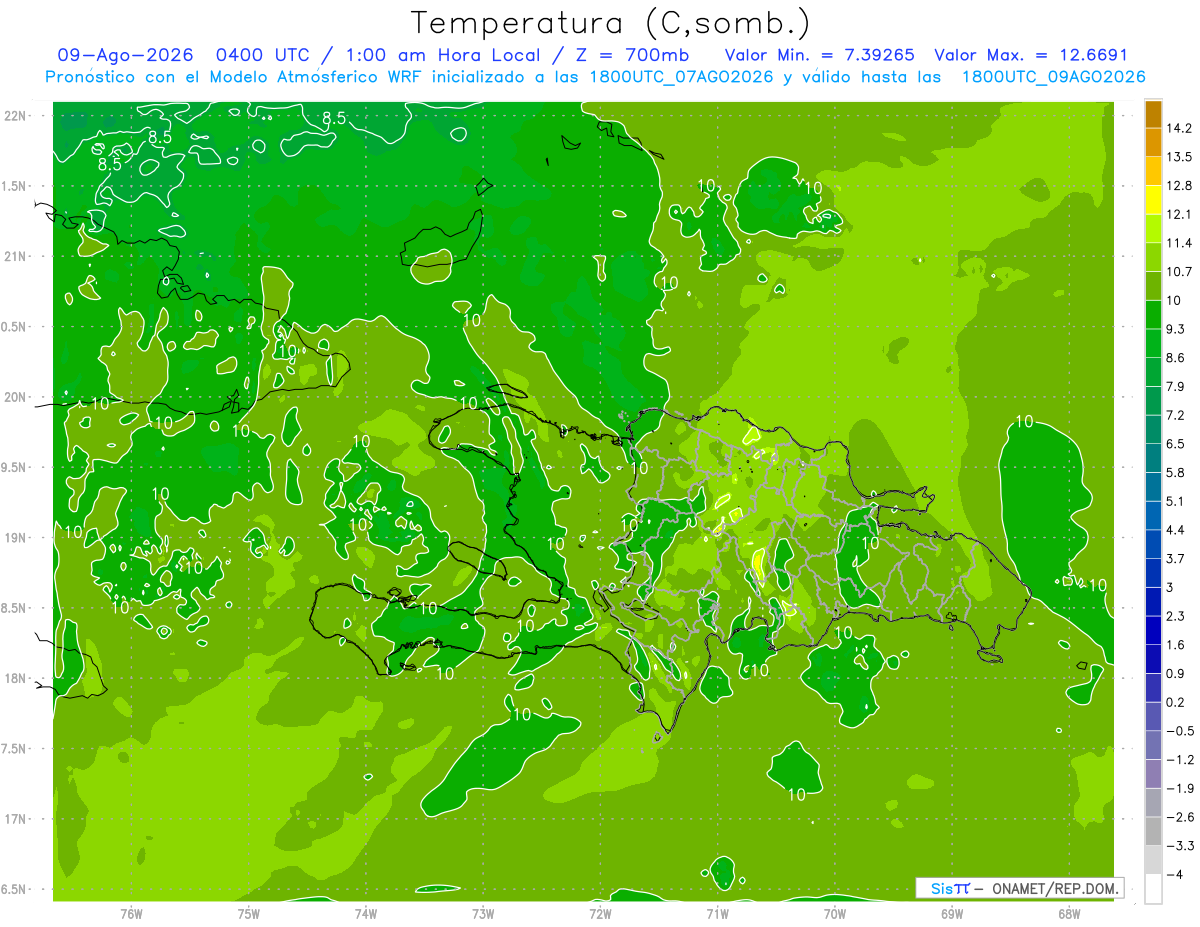This screenshot has height=927, width=1200.
Task: Pick the teal swatch between 5.8 and 6.5
Action: point(1153,458)
